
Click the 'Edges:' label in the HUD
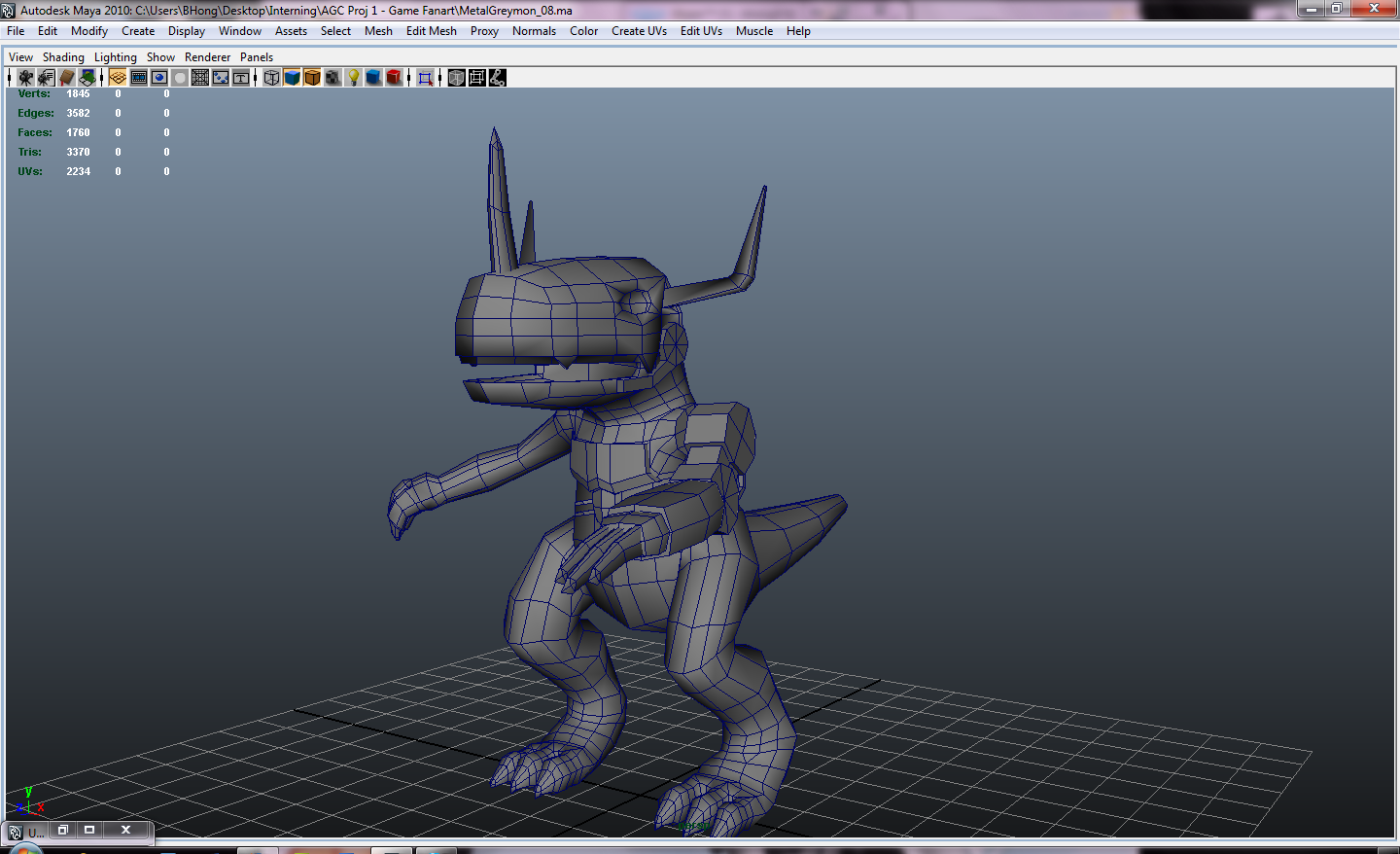(x=36, y=113)
